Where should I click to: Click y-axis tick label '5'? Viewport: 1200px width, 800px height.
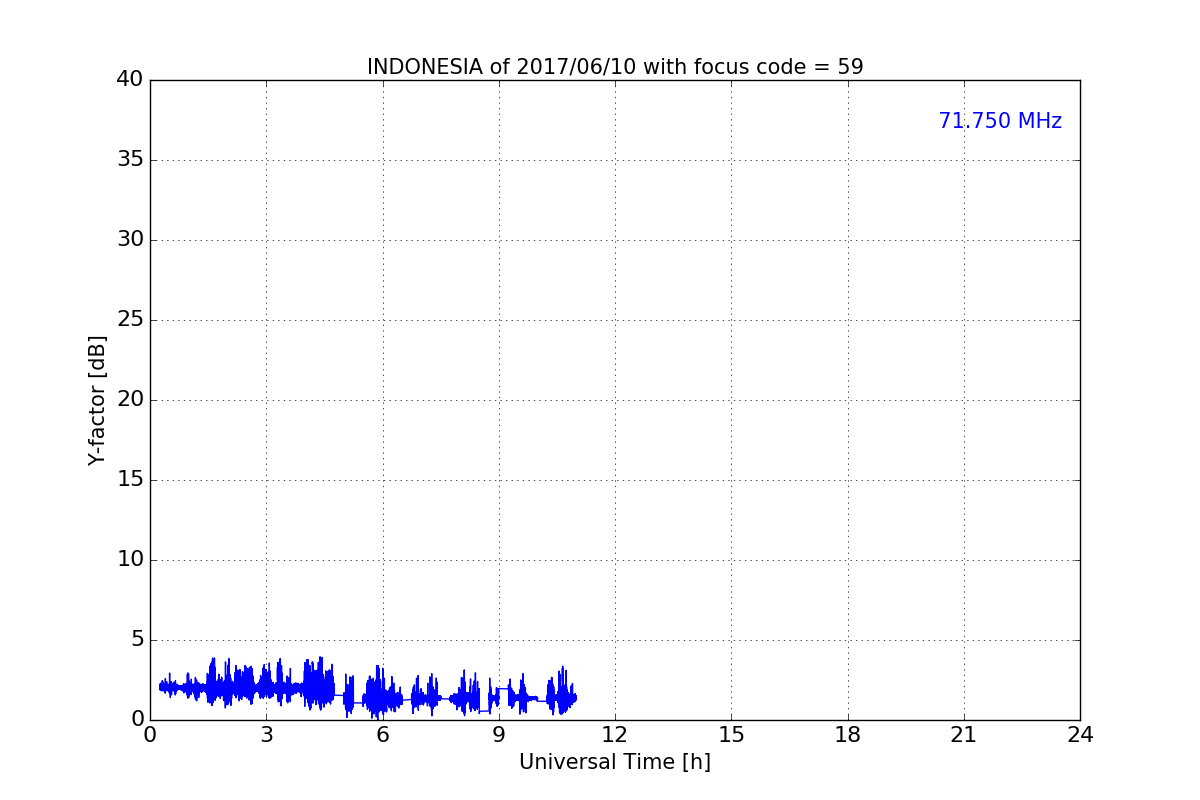[137, 640]
